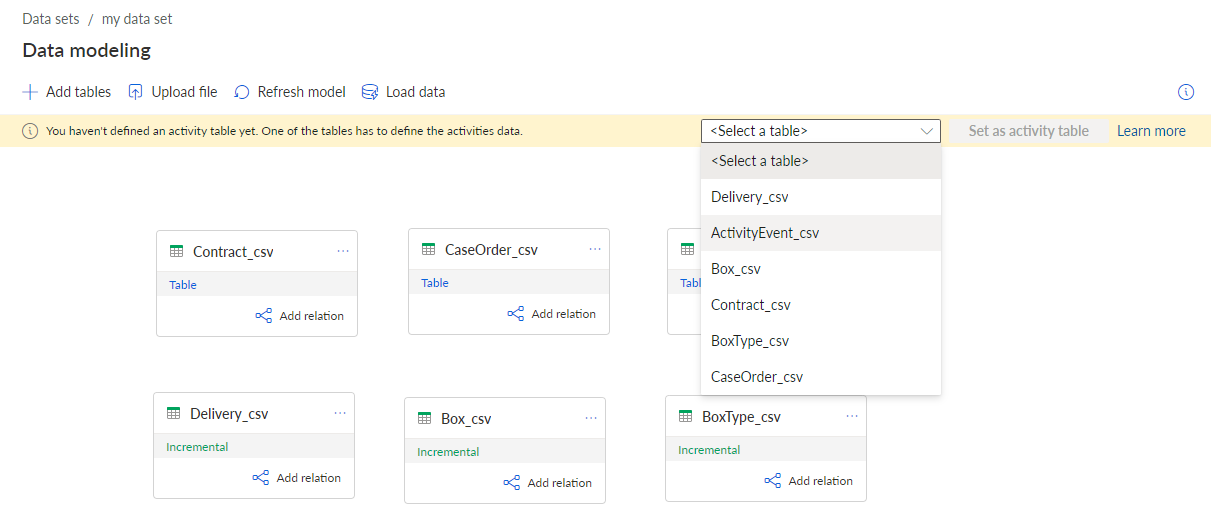1211x530 pixels.
Task: Select ActivityEvent_csv from the dropdown list
Action: (x=821, y=233)
